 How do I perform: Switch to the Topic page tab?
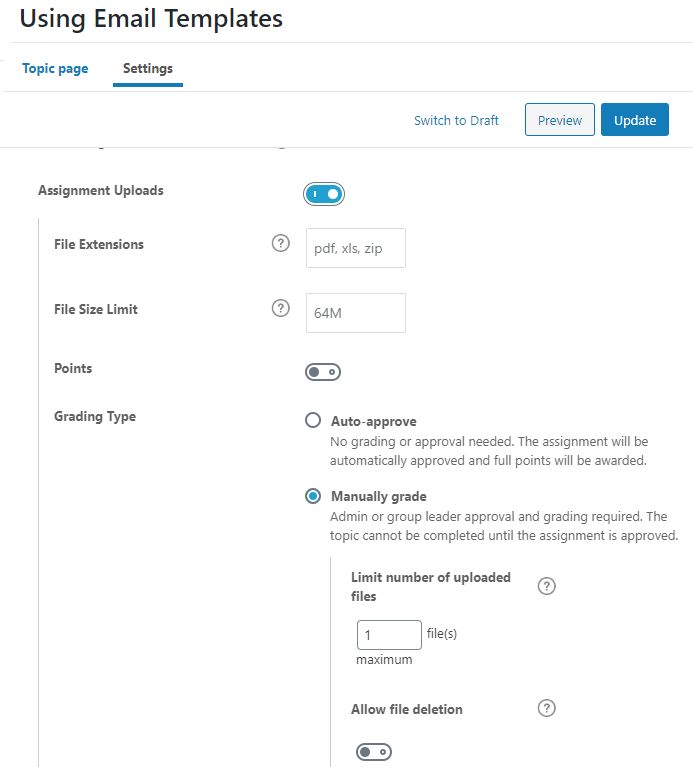pos(55,68)
